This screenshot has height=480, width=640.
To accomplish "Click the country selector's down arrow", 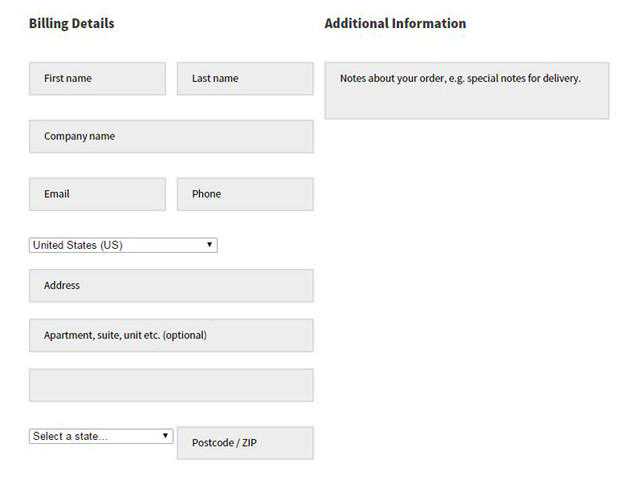I will click(210, 245).
